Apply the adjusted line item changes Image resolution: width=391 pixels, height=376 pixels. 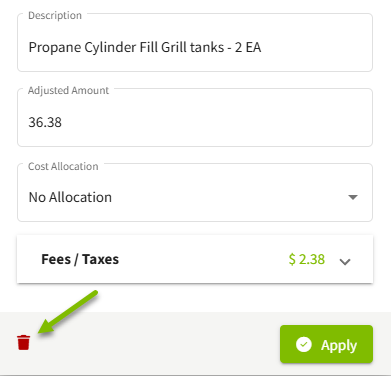[x=326, y=344]
